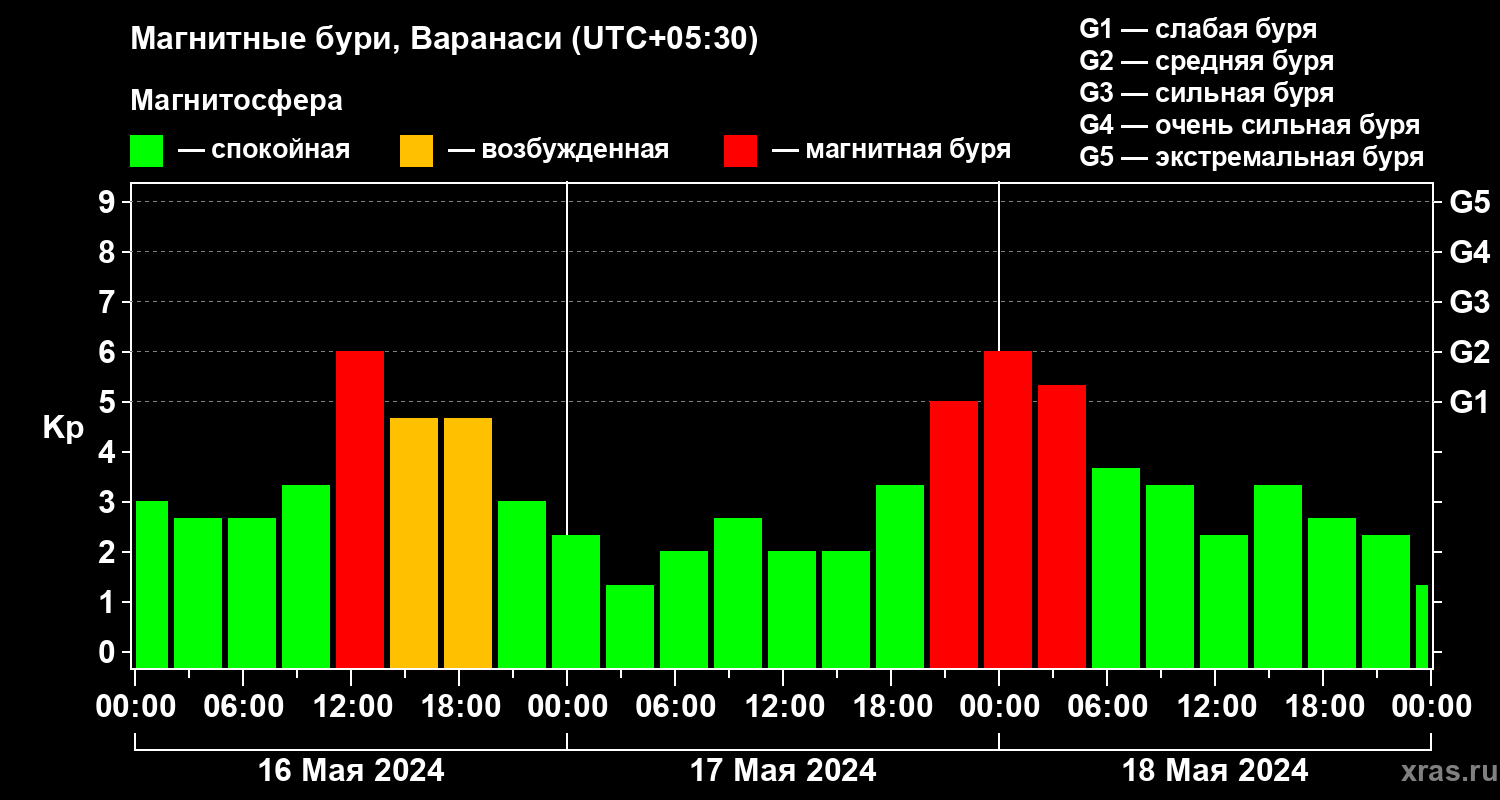Image resolution: width=1500 pixels, height=800 pixels.
Task: Click the '18 Мая 2024' date label
Action: [x=1215, y=771]
